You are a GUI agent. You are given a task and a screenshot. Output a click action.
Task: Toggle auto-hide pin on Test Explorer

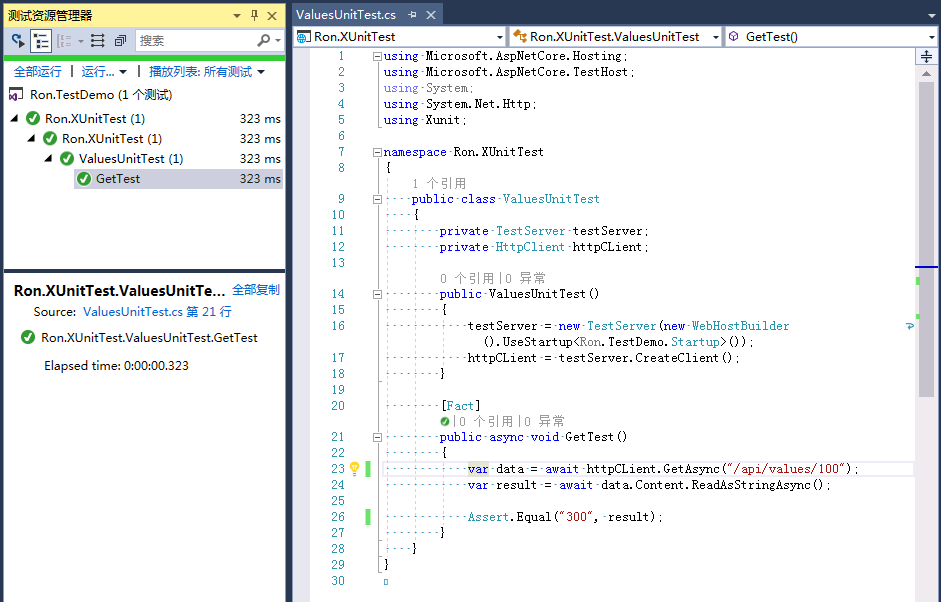point(254,16)
